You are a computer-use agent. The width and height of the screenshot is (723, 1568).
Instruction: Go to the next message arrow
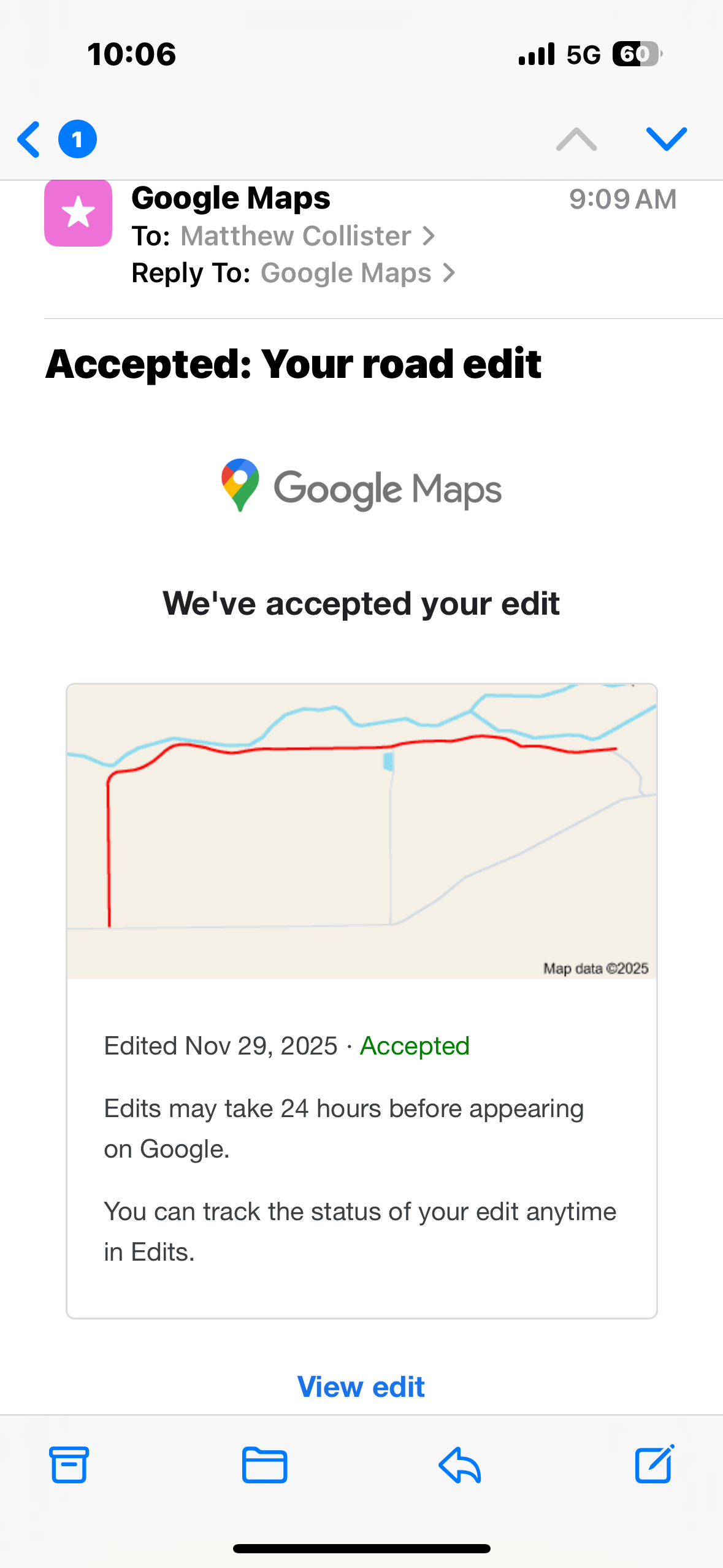pos(666,139)
